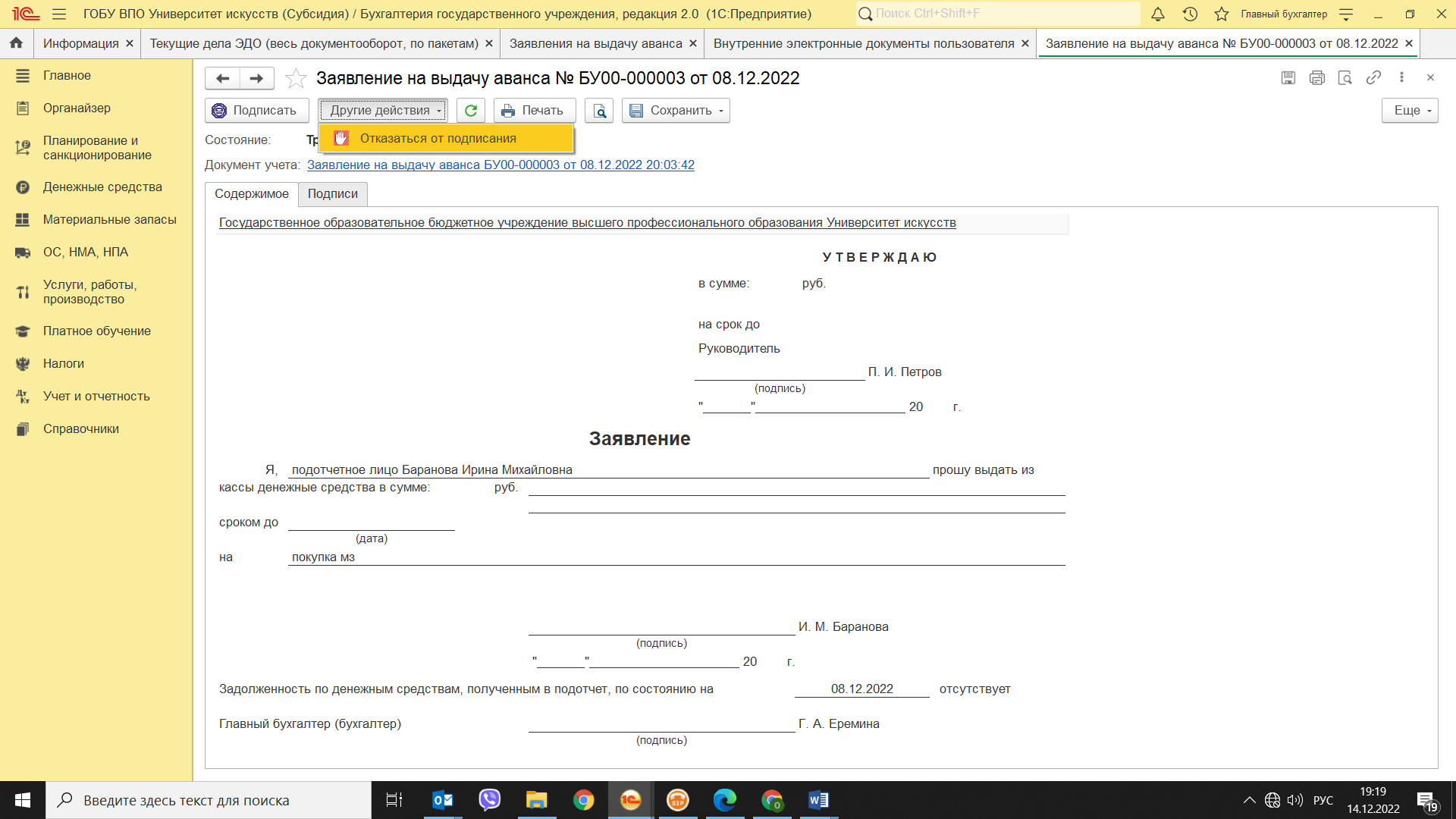Click the get link chain icon
This screenshot has height=819, width=1456.
click(1373, 77)
